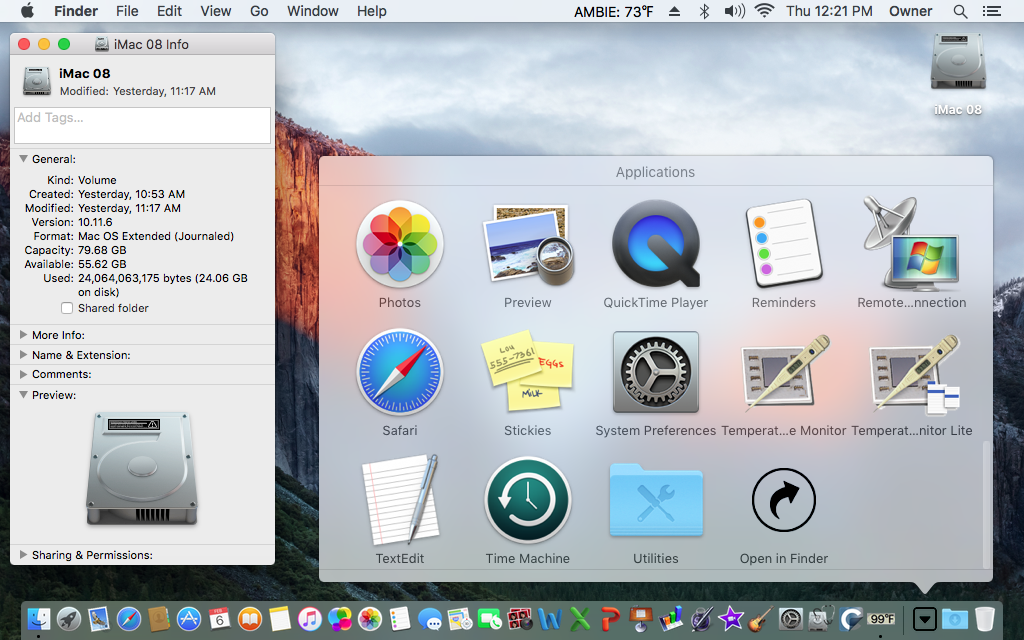Launch iMovie star icon in Dock
This screenshot has width=1024, height=640.
[730, 618]
